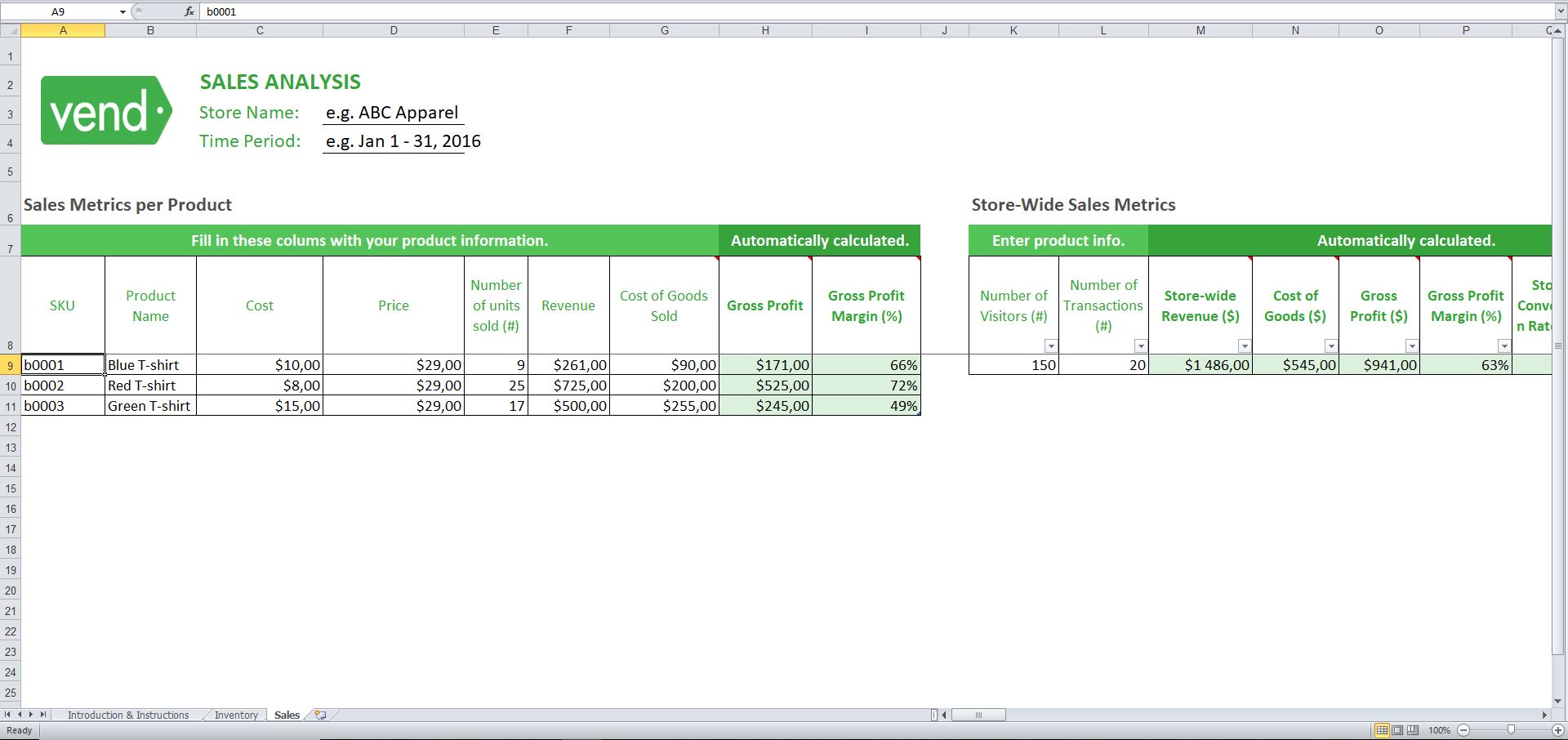1568x740 pixels.
Task: Open the Number of Visitors filter dropdown
Action: (1050, 345)
